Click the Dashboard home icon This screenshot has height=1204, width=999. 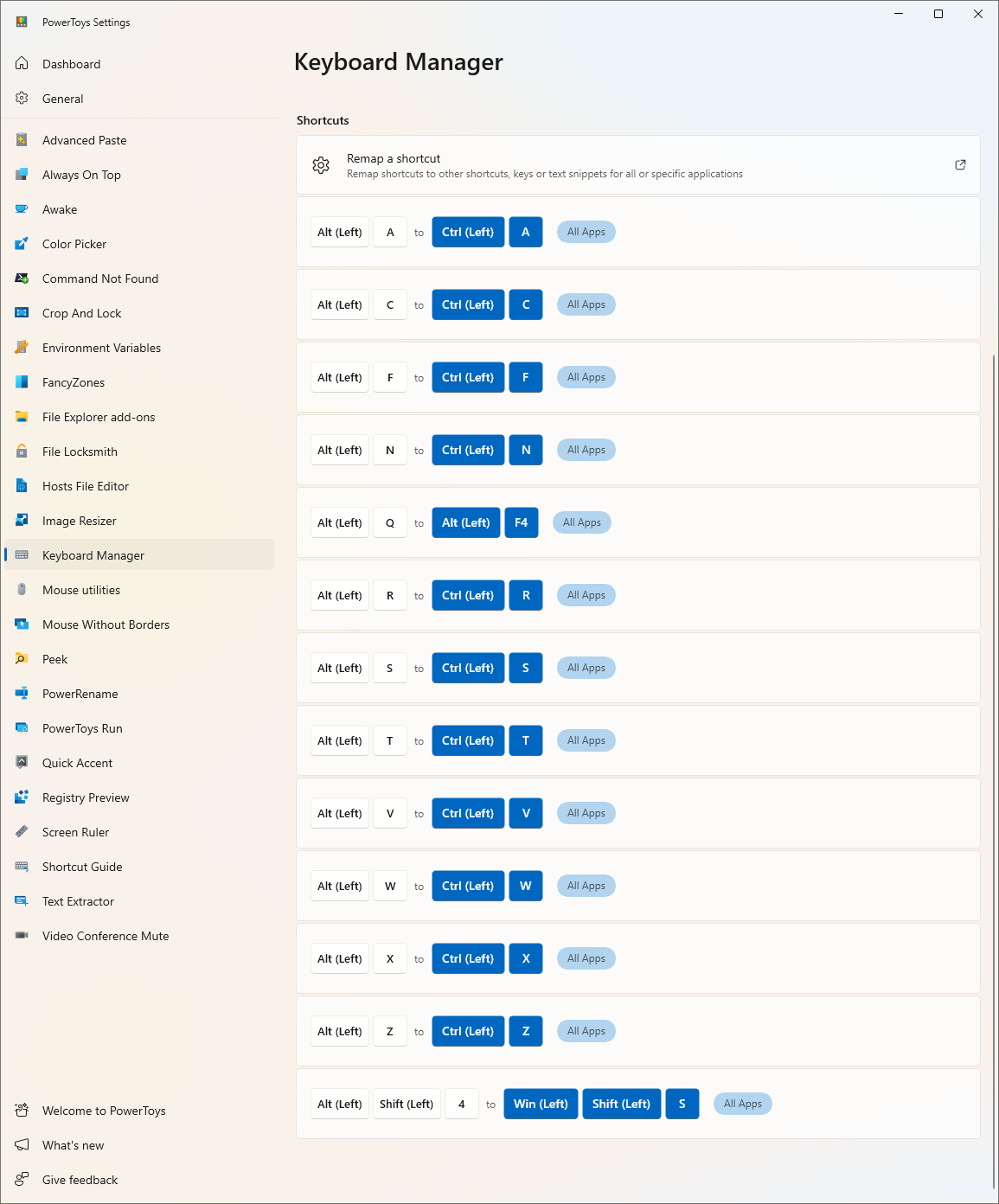[22, 64]
